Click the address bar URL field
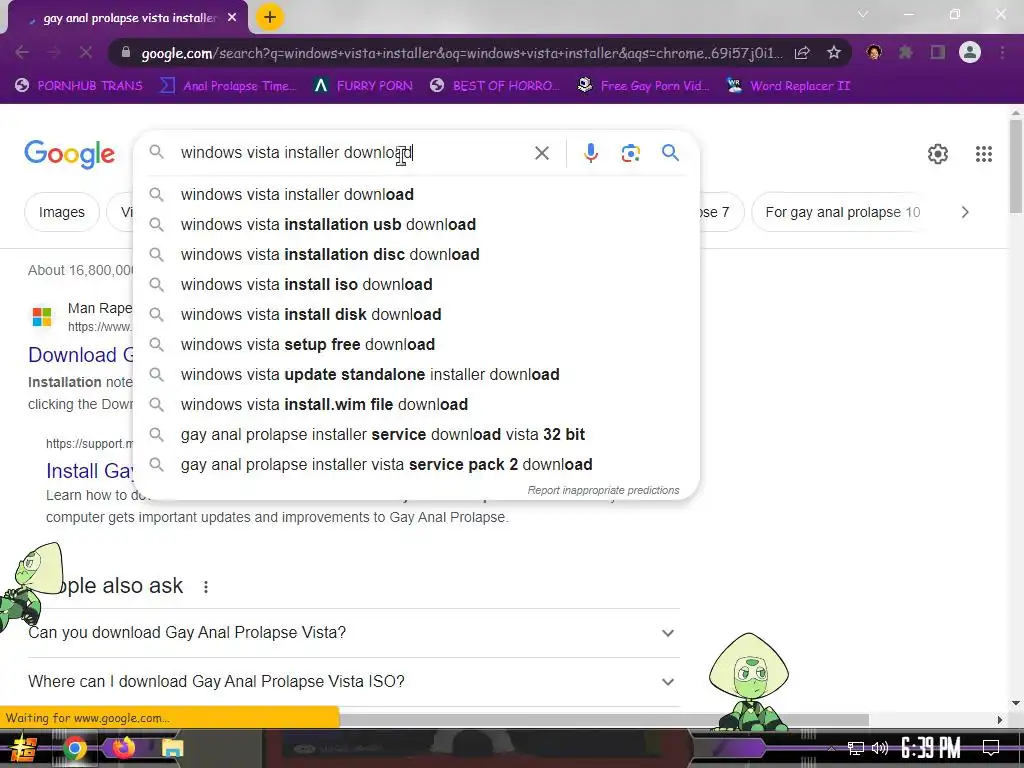 (x=460, y=53)
